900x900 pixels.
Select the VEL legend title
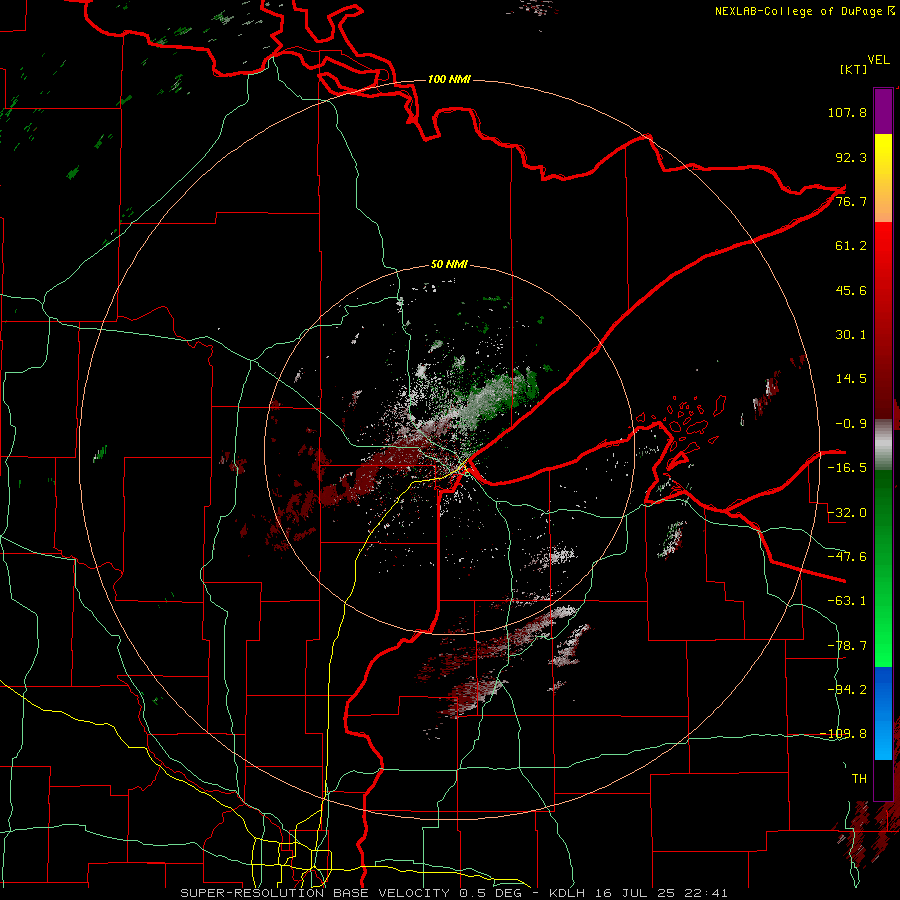878,60
